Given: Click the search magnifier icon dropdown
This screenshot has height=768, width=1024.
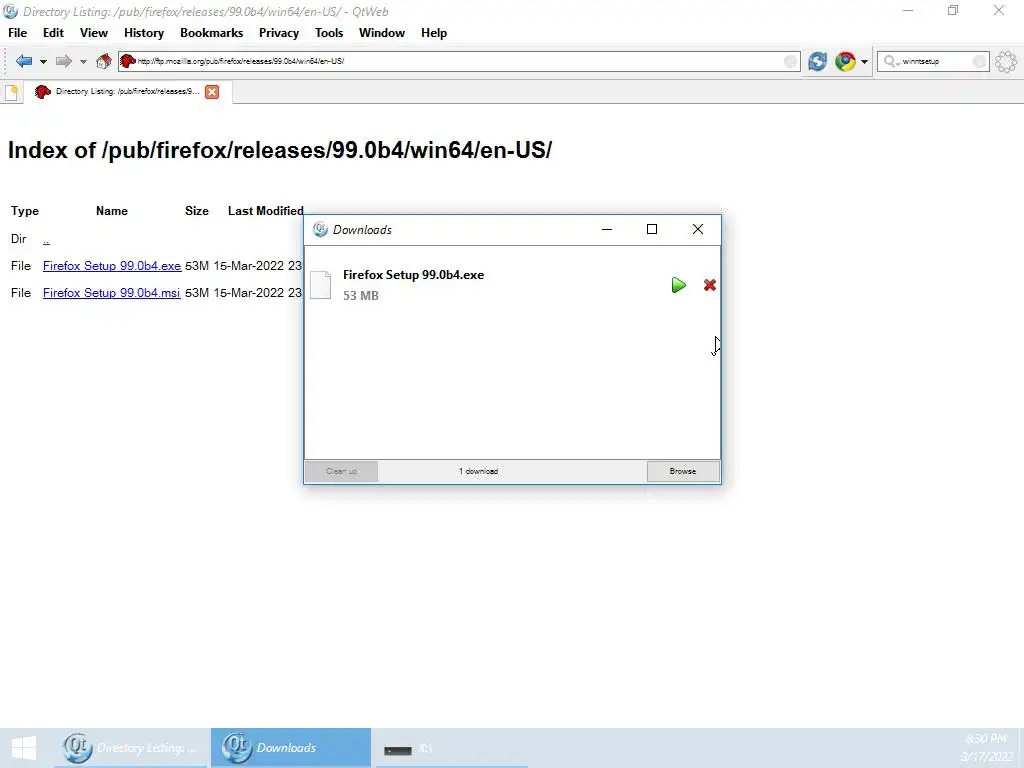Looking at the screenshot, I should coord(891,61).
